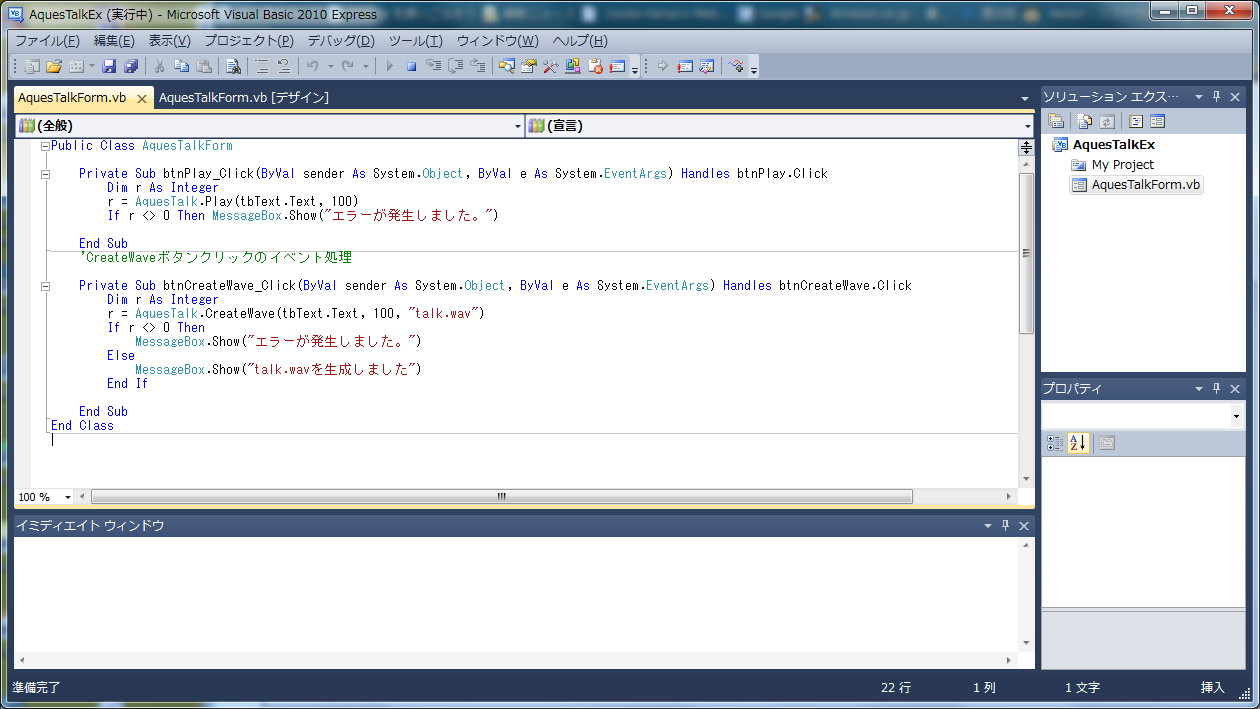Click View Designer icon in Solution Explorer
The width and height of the screenshot is (1260, 709).
click(x=1158, y=121)
